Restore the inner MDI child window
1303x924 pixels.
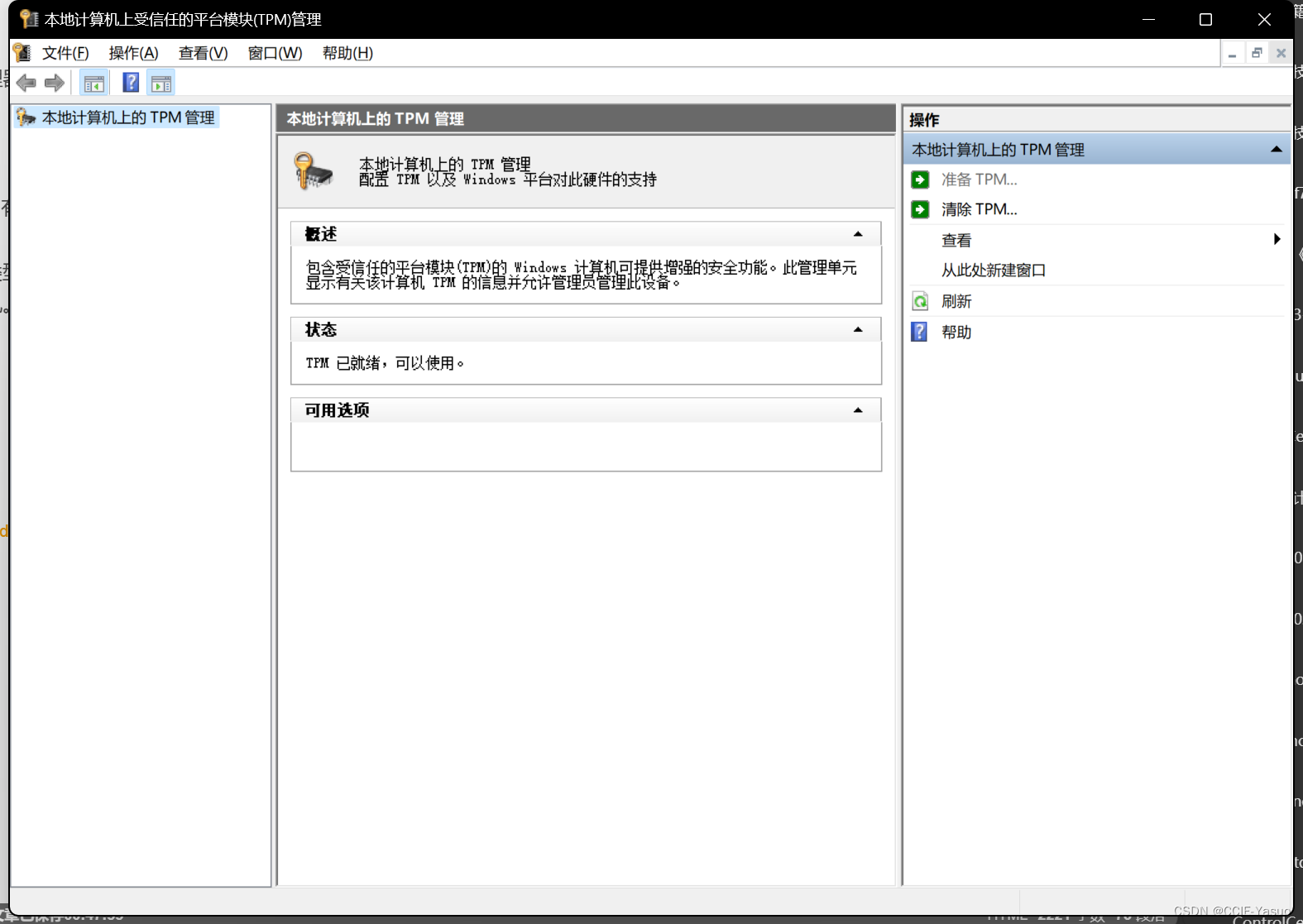tap(1257, 53)
